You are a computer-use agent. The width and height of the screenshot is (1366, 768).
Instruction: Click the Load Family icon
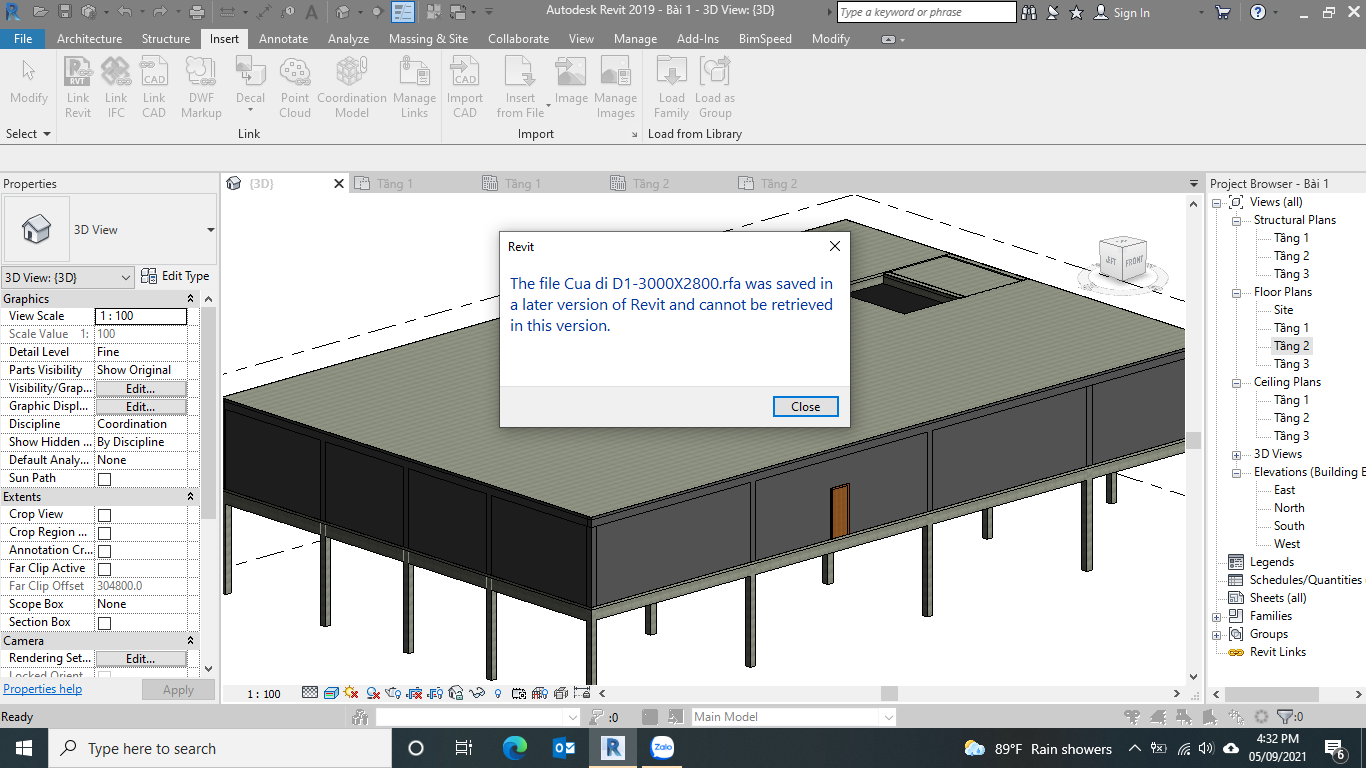coord(671,72)
